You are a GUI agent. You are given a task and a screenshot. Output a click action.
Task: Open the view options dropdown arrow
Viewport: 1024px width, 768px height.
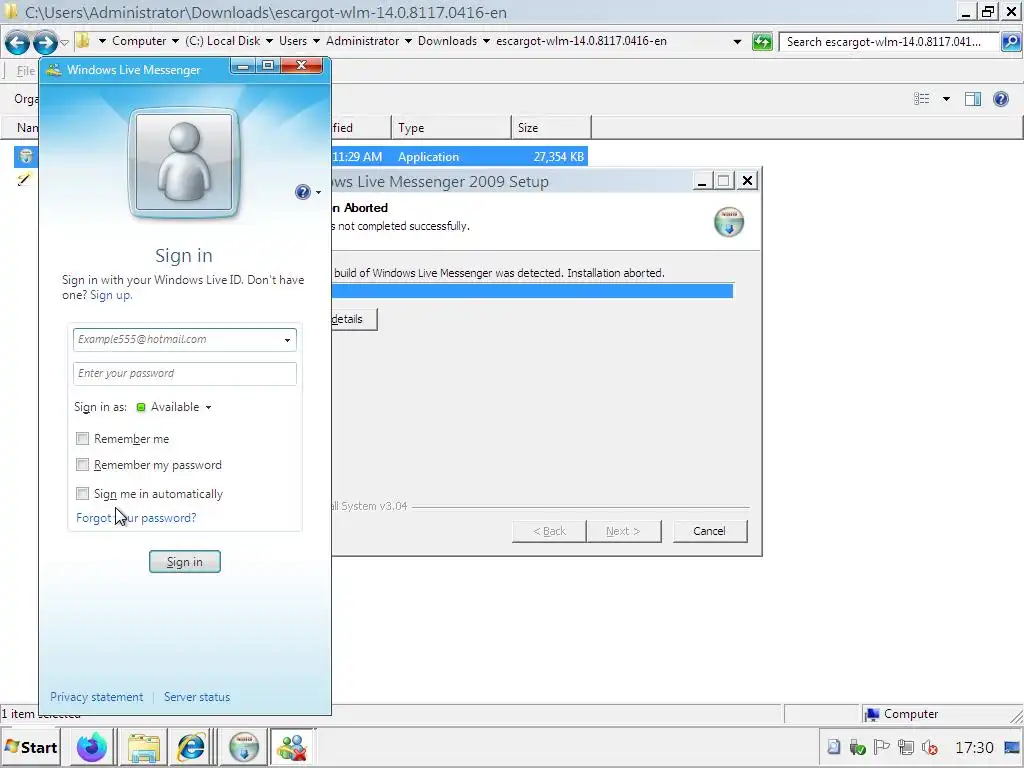click(946, 99)
